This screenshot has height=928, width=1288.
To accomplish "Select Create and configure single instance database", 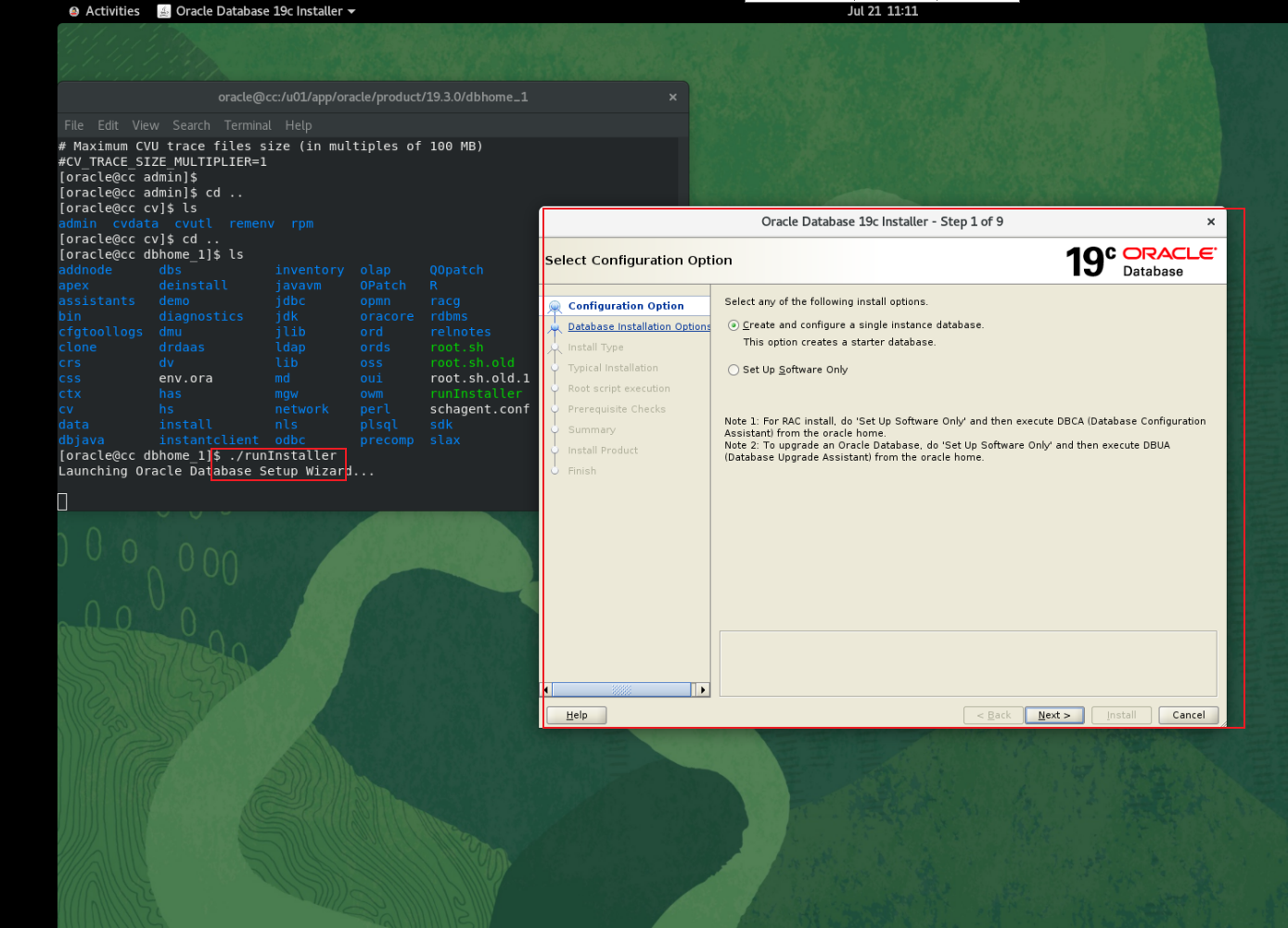I will [733, 325].
